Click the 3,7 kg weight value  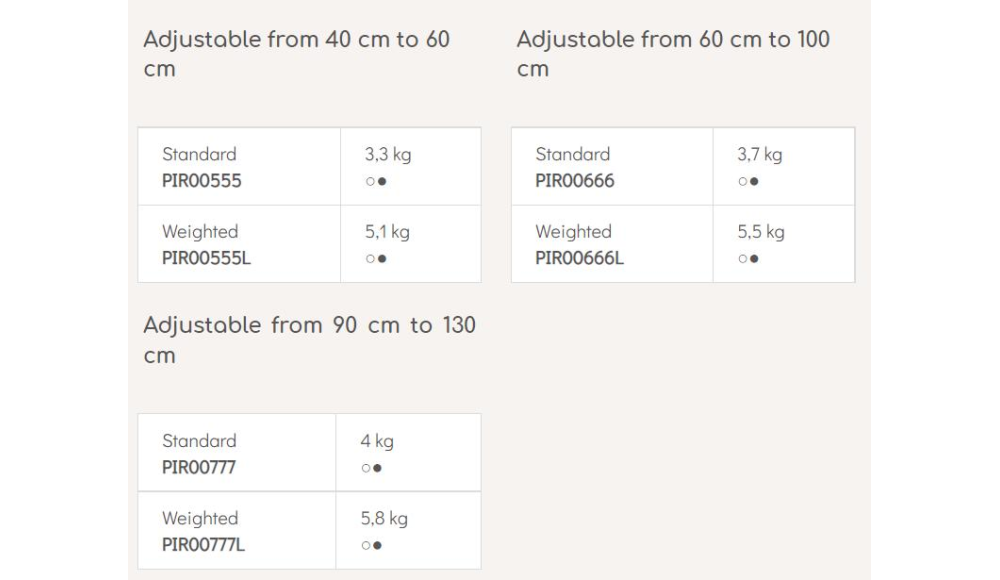pyautogui.click(x=760, y=154)
